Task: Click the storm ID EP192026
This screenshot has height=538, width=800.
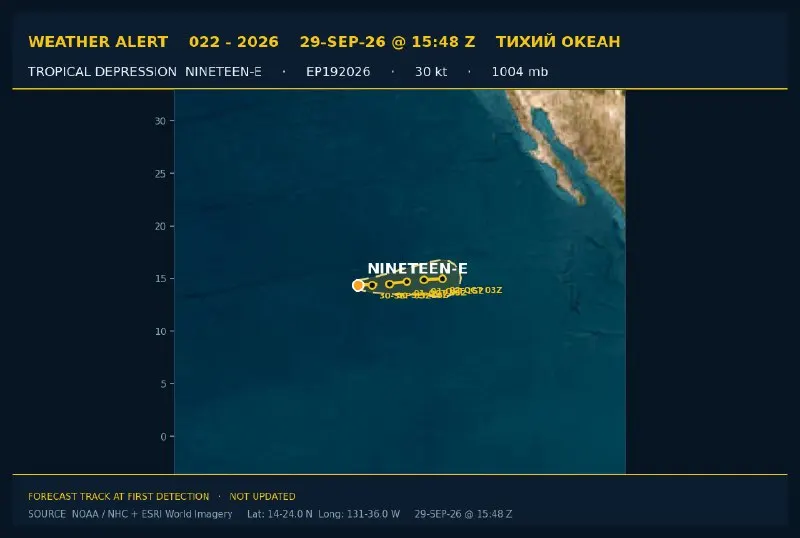Action: click(338, 71)
